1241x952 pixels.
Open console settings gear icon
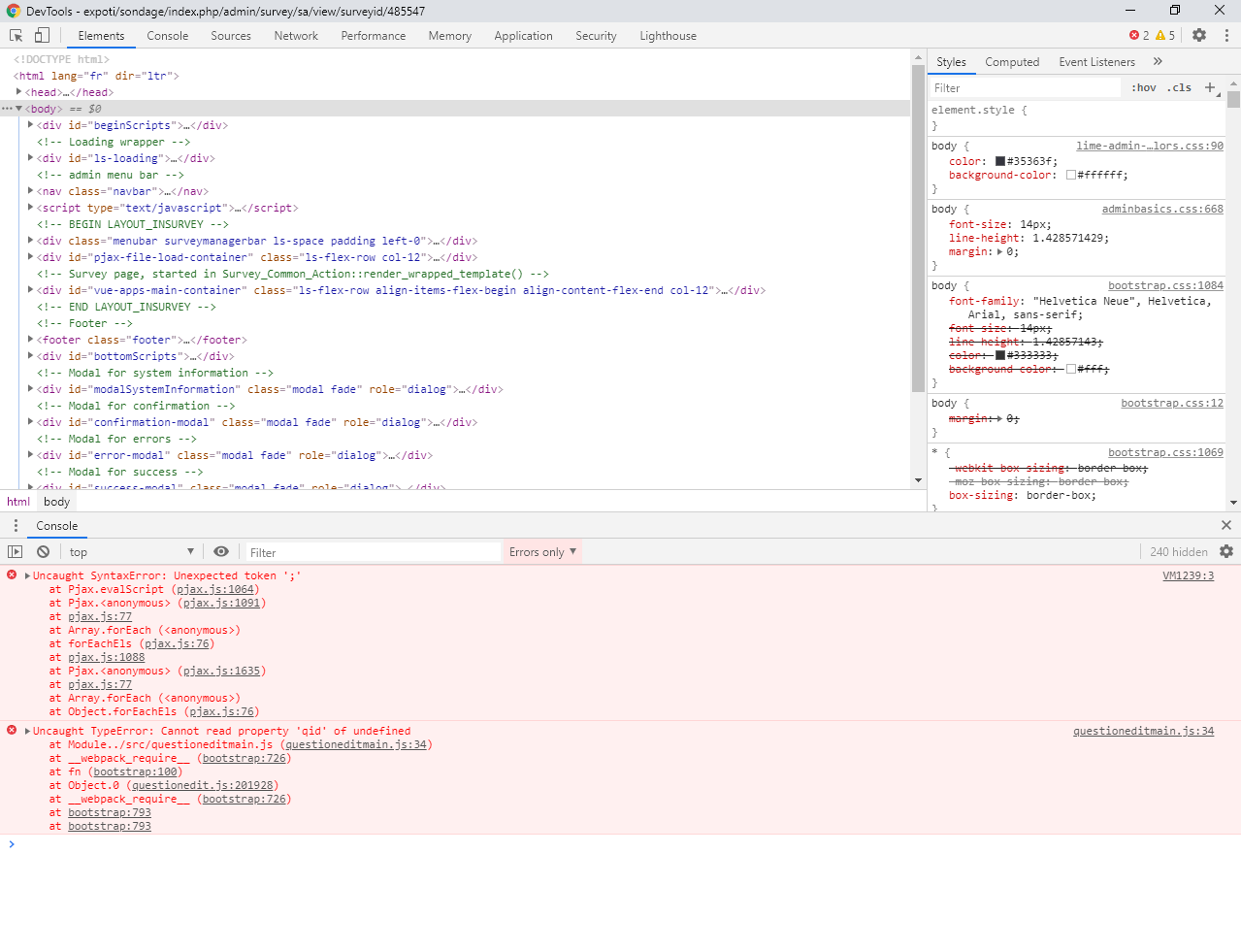(1226, 552)
